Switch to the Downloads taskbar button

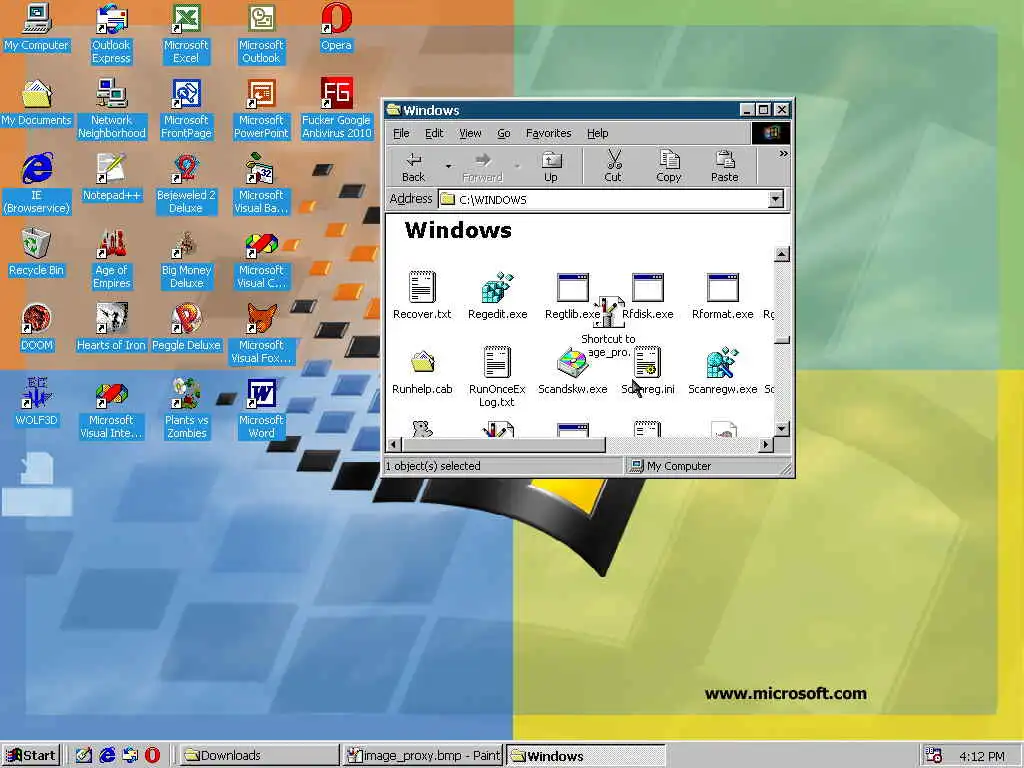click(x=258, y=756)
